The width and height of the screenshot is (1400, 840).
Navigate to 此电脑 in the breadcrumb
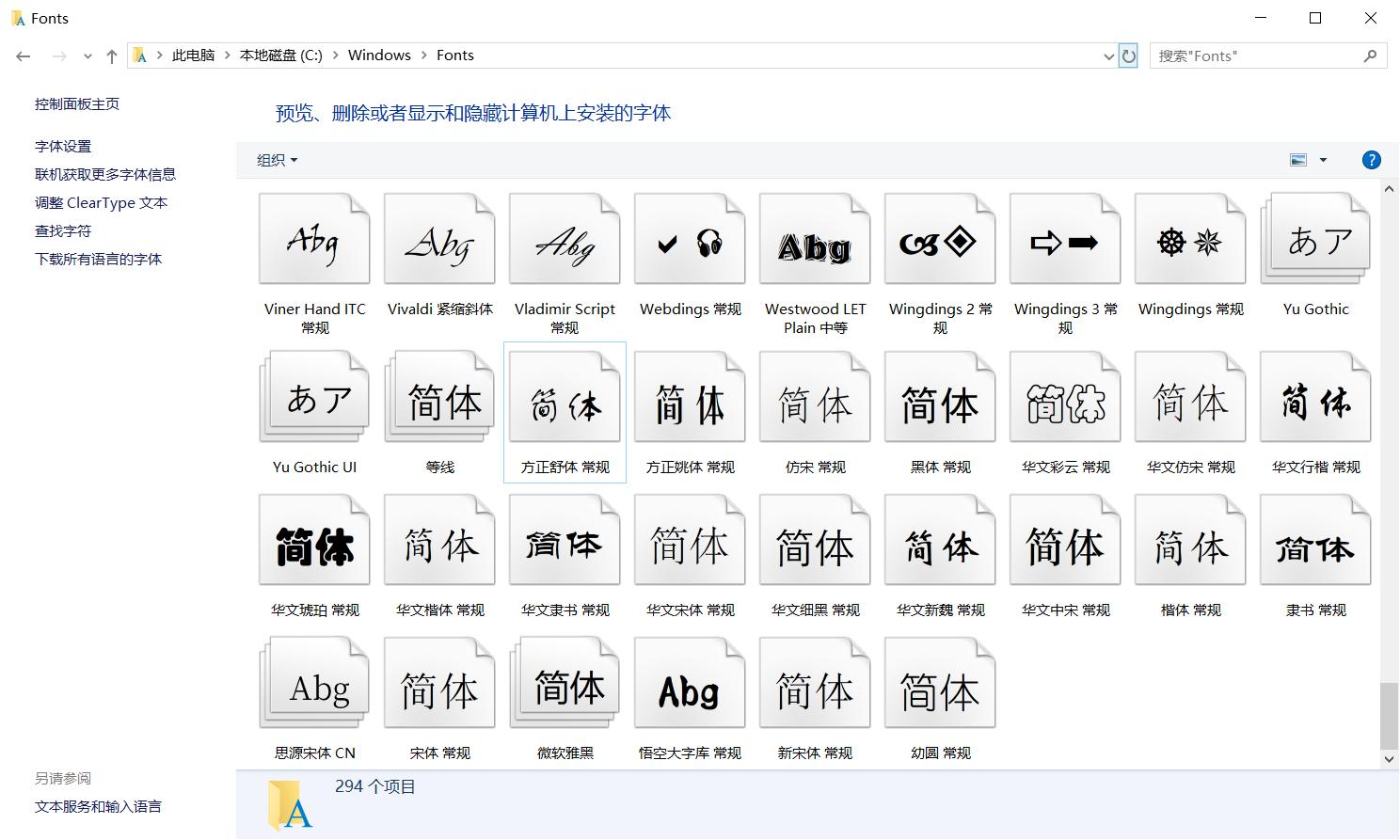(193, 55)
